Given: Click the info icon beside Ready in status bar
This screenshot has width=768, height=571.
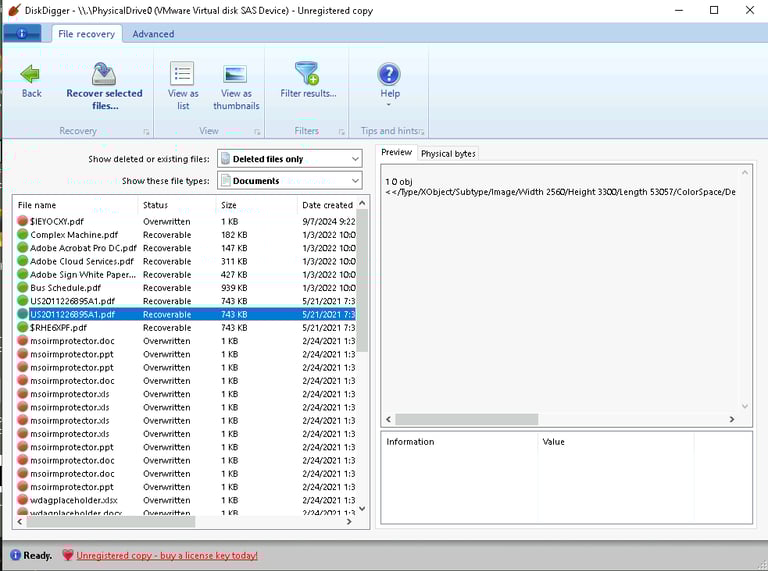Looking at the screenshot, I should pos(15,555).
